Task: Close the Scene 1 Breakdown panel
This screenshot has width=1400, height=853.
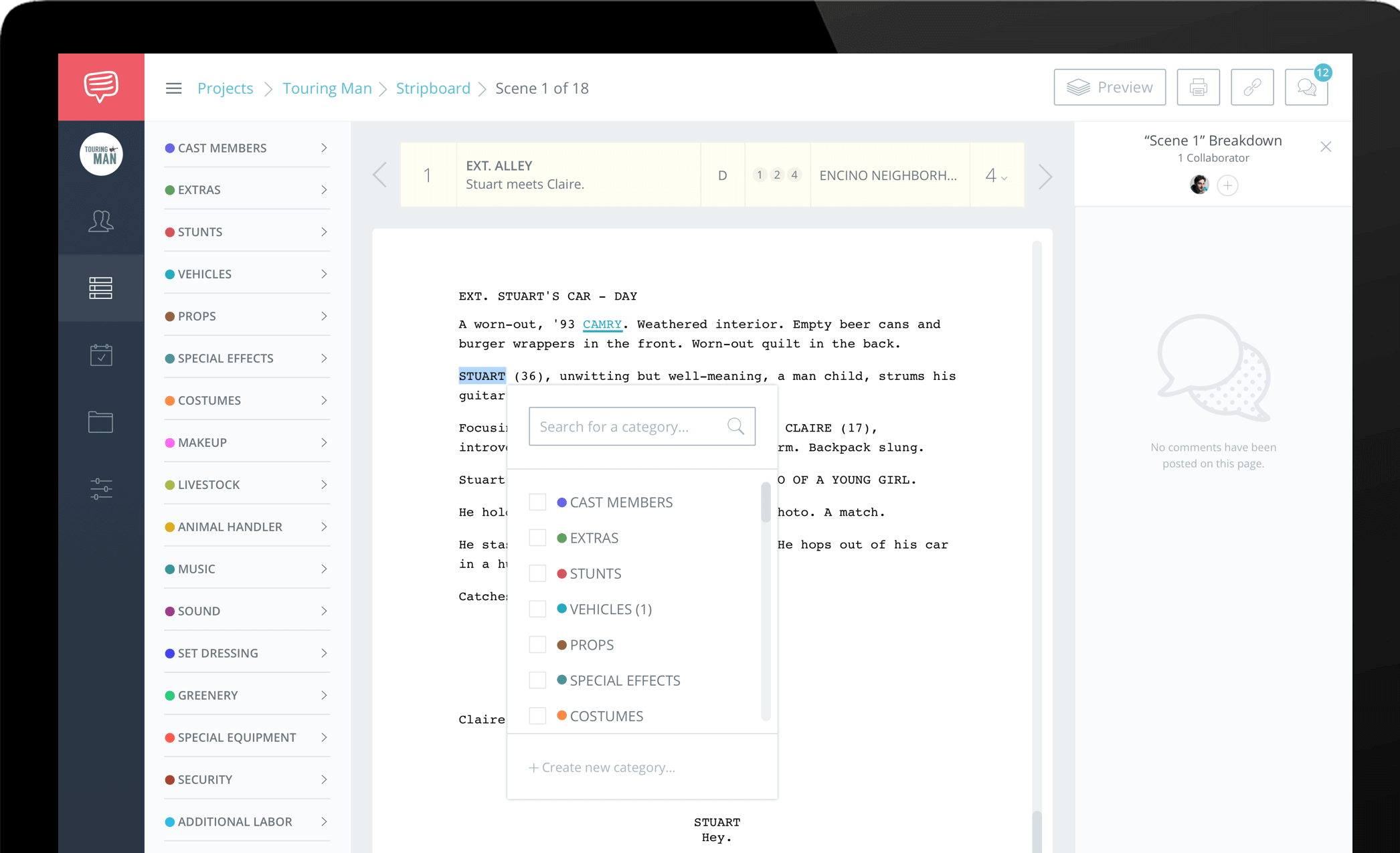Action: pyautogui.click(x=1326, y=147)
